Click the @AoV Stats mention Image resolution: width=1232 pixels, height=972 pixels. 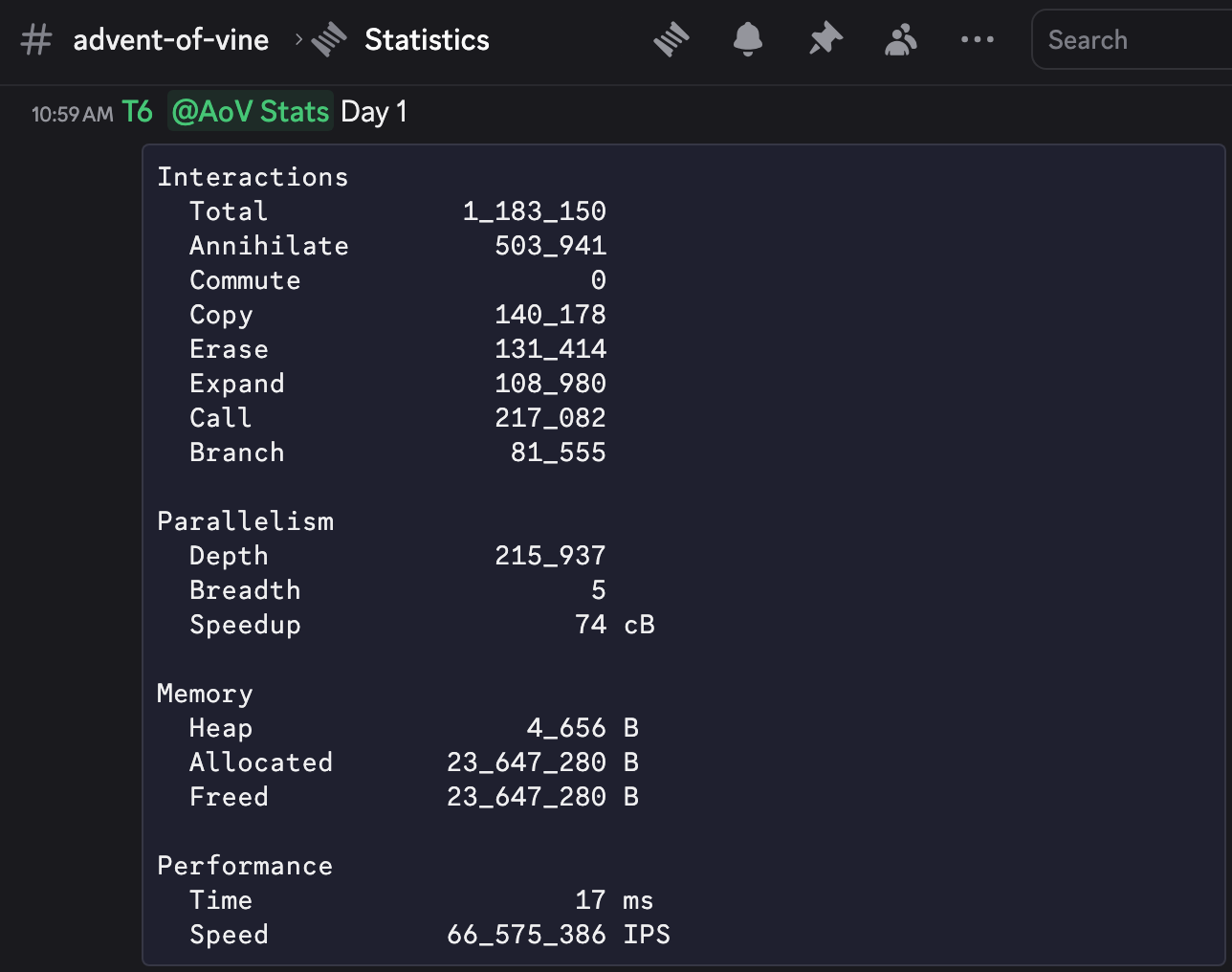251,112
